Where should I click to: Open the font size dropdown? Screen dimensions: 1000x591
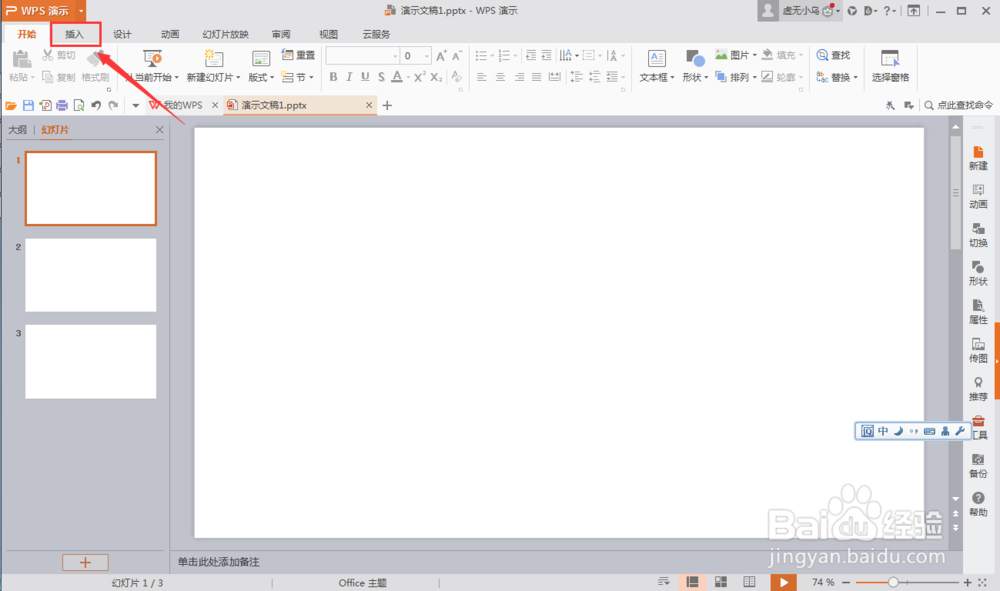click(427, 56)
